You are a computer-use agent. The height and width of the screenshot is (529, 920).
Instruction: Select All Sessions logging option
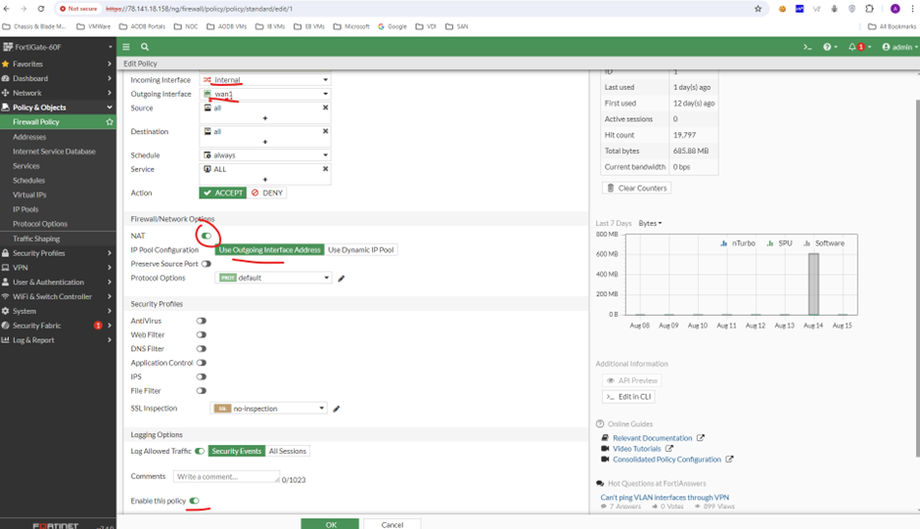(288, 451)
